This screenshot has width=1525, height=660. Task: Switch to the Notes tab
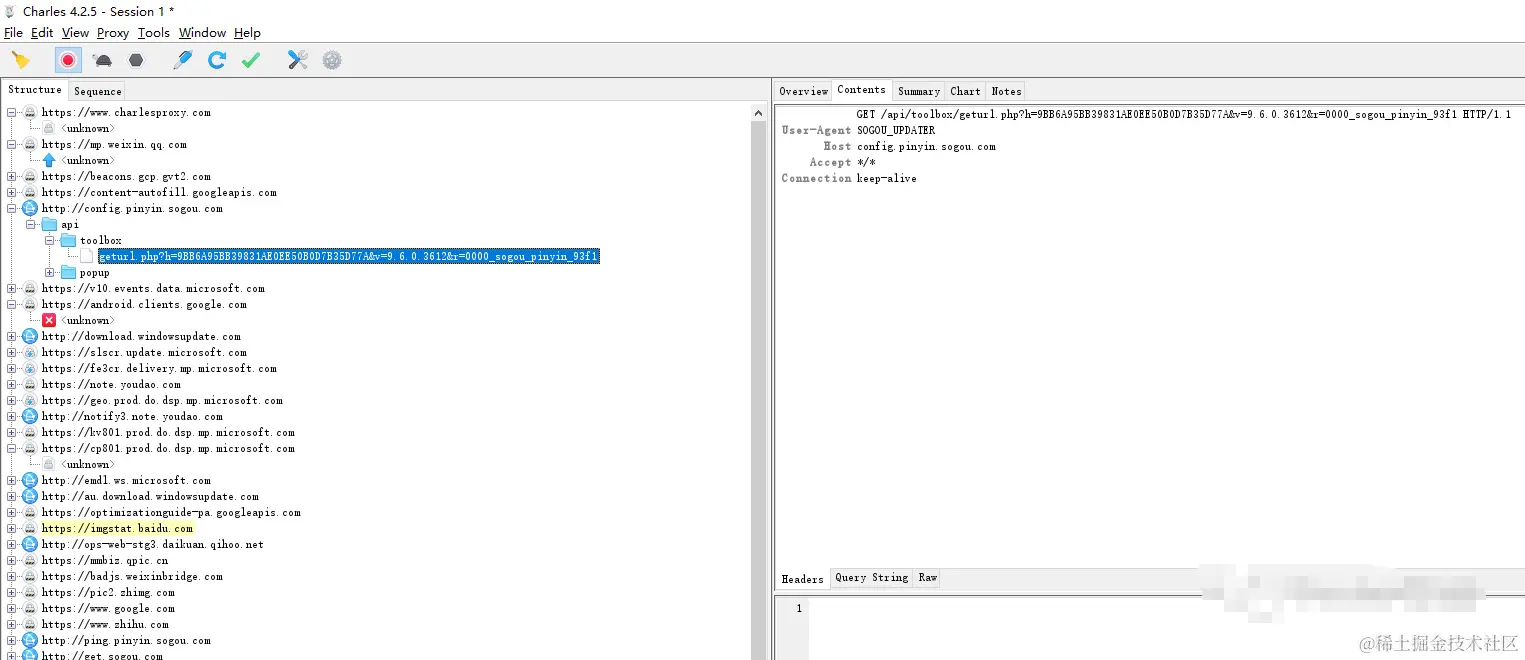click(x=1006, y=91)
